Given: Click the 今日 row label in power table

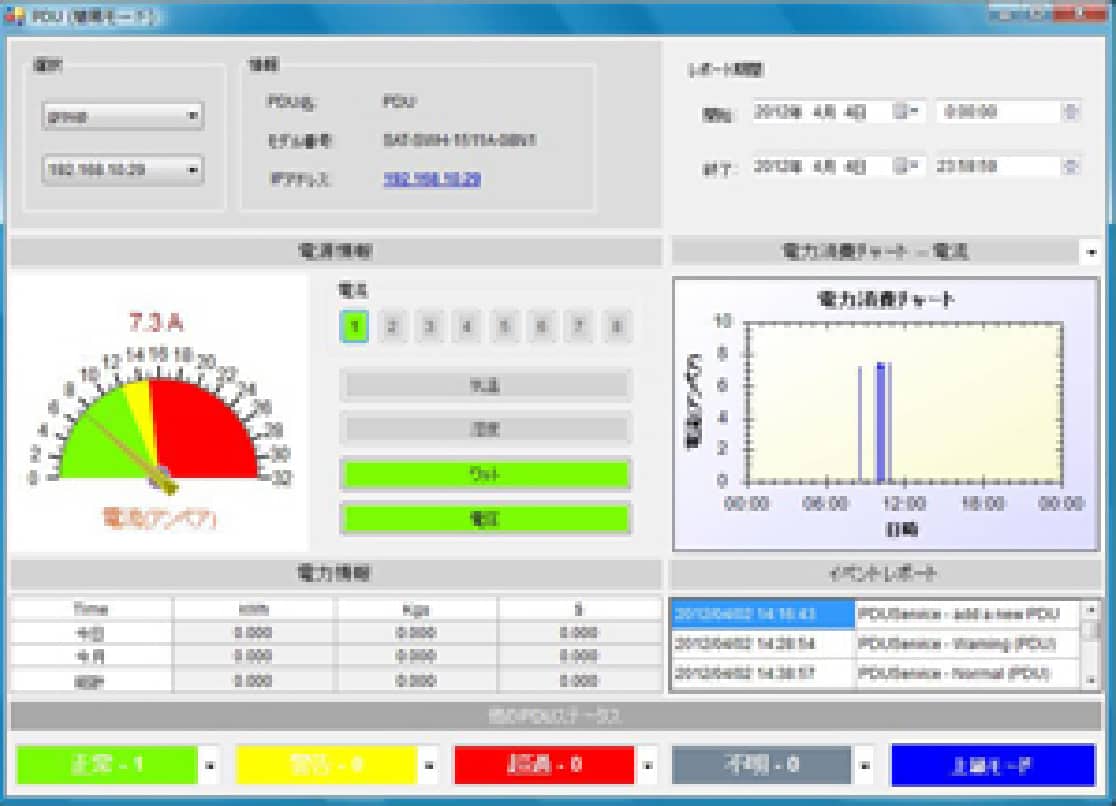Looking at the screenshot, I should pyautogui.click(x=91, y=633).
